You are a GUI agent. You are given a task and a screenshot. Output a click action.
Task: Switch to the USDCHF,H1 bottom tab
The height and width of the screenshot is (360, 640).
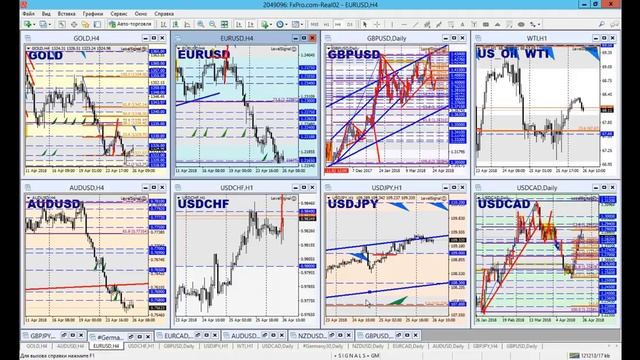[141, 346]
